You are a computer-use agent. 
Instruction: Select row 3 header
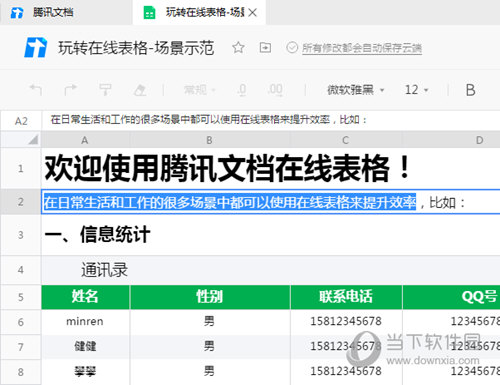(21, 235)
